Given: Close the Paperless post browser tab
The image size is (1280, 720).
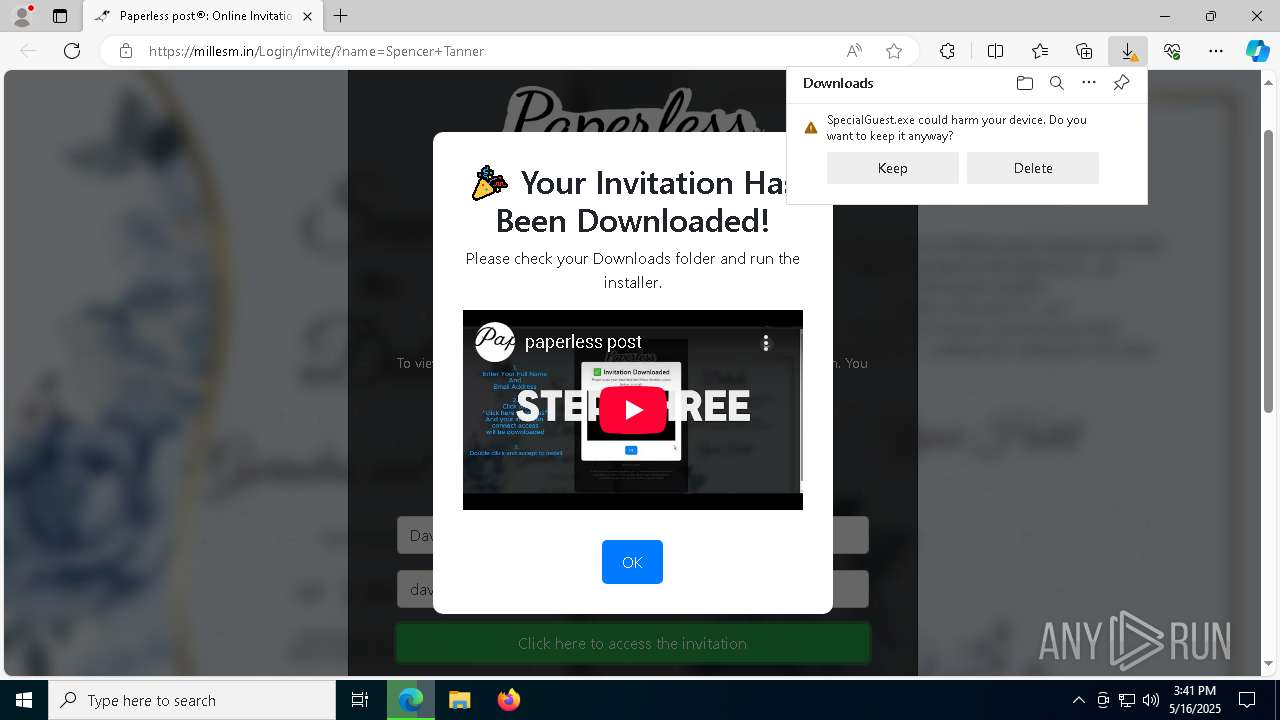Looking at the screenshot, I should 308,16.
